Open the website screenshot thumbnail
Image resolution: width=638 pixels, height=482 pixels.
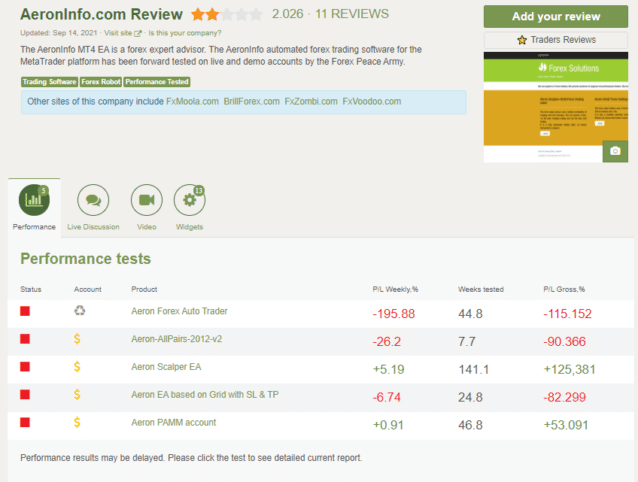pos(556,107)
